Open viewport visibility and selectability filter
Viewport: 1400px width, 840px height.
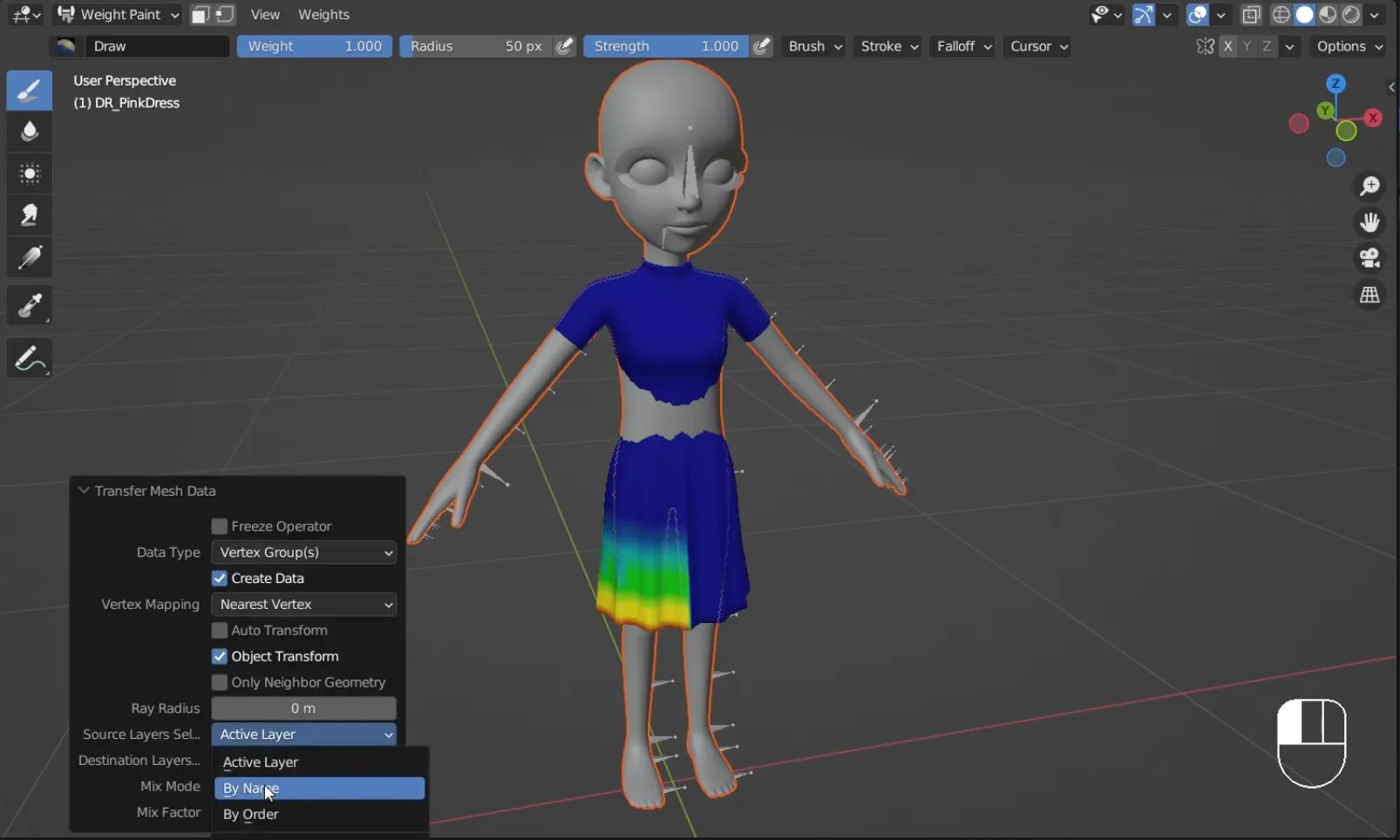1106,15
